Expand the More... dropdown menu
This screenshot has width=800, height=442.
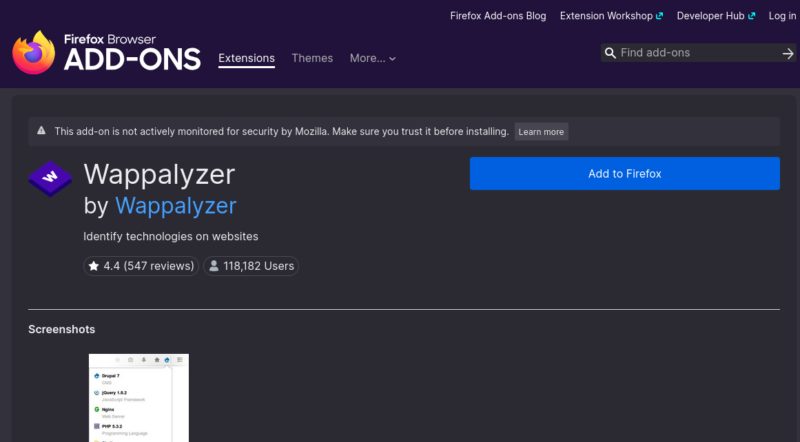point(372,58)
